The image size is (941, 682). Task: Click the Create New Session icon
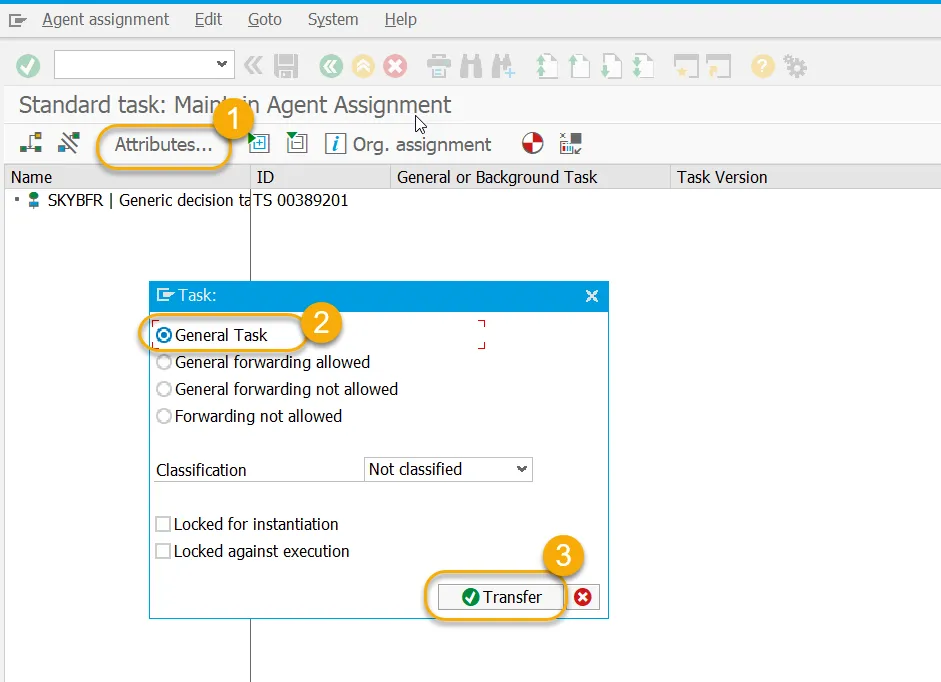pos(687,66)
